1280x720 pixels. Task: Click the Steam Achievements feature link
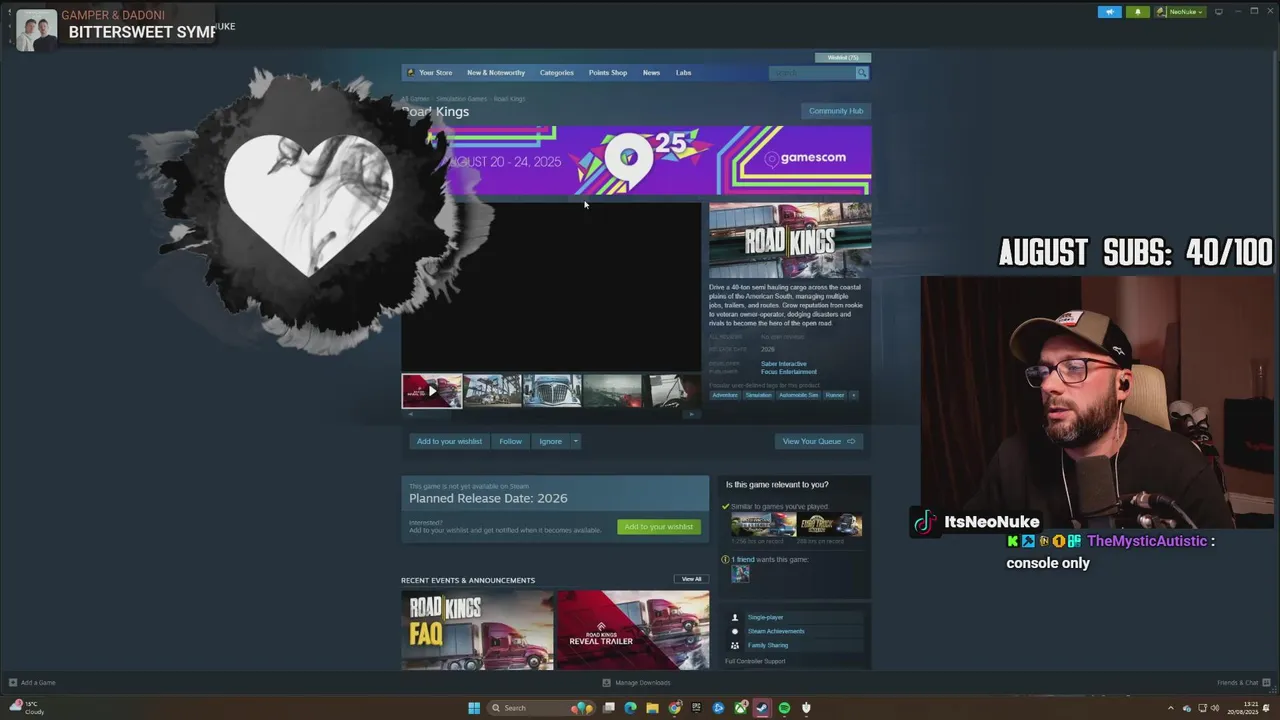click(776, 631)
